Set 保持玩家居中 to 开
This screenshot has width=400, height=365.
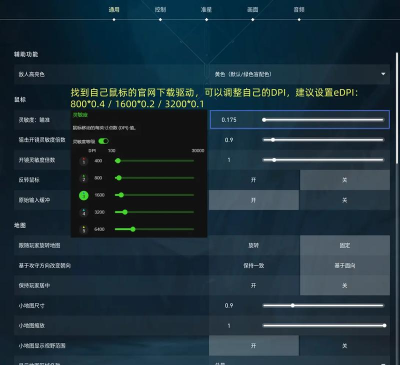pyautogui.click(x=254, y=286)
